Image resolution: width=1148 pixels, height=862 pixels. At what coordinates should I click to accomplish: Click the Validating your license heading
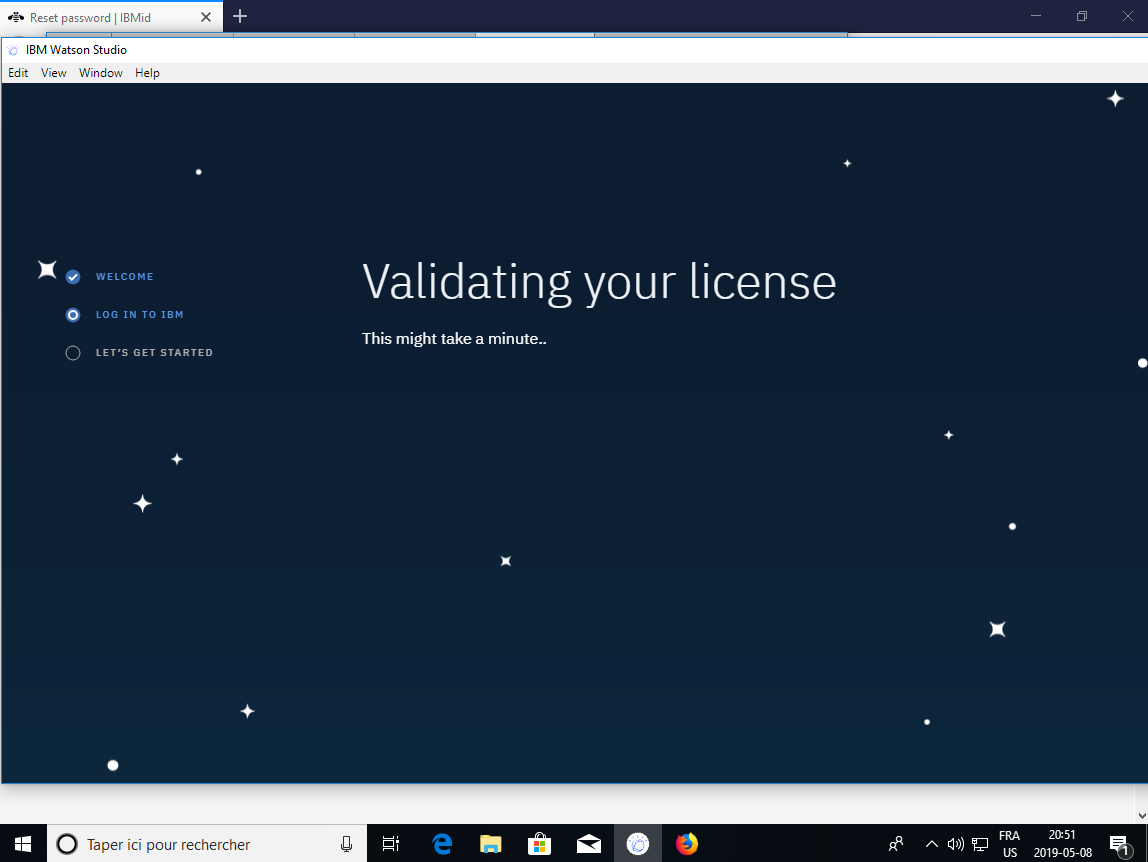coord(599,282)
